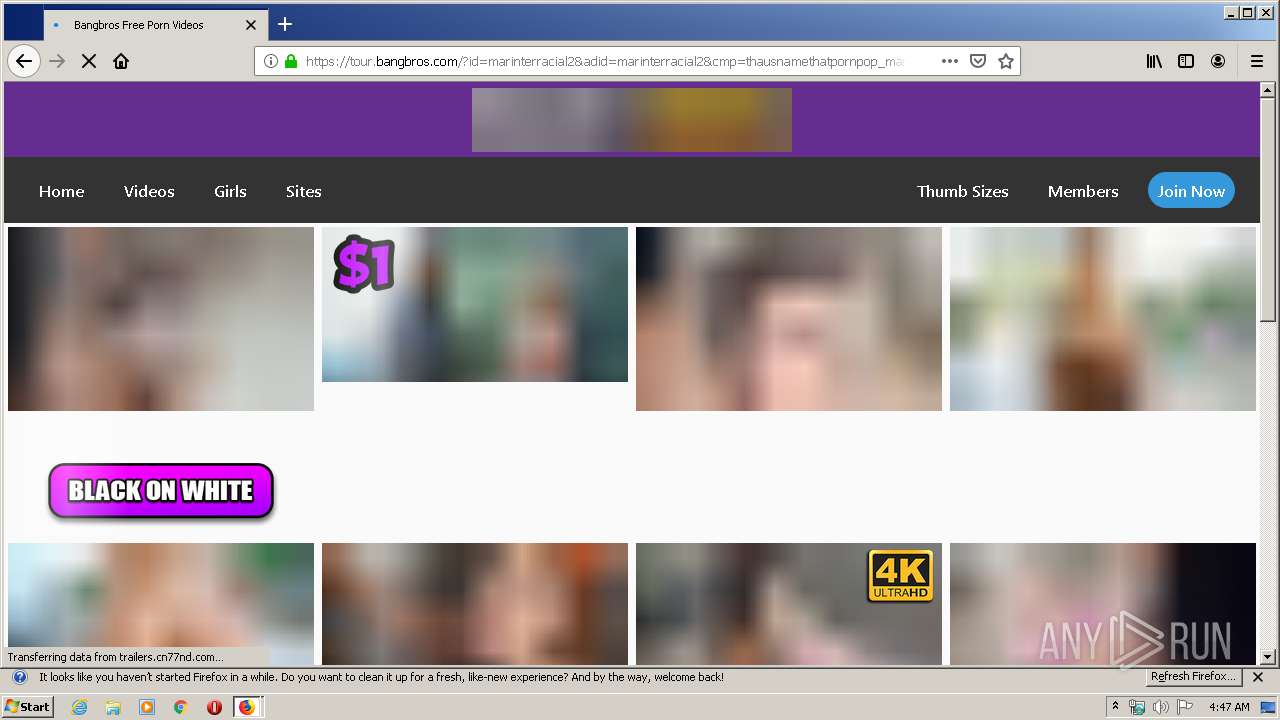Launch Opera from the taskbar
The height and width of the screenshot is (720, 1280).
[x=214, y=707]
